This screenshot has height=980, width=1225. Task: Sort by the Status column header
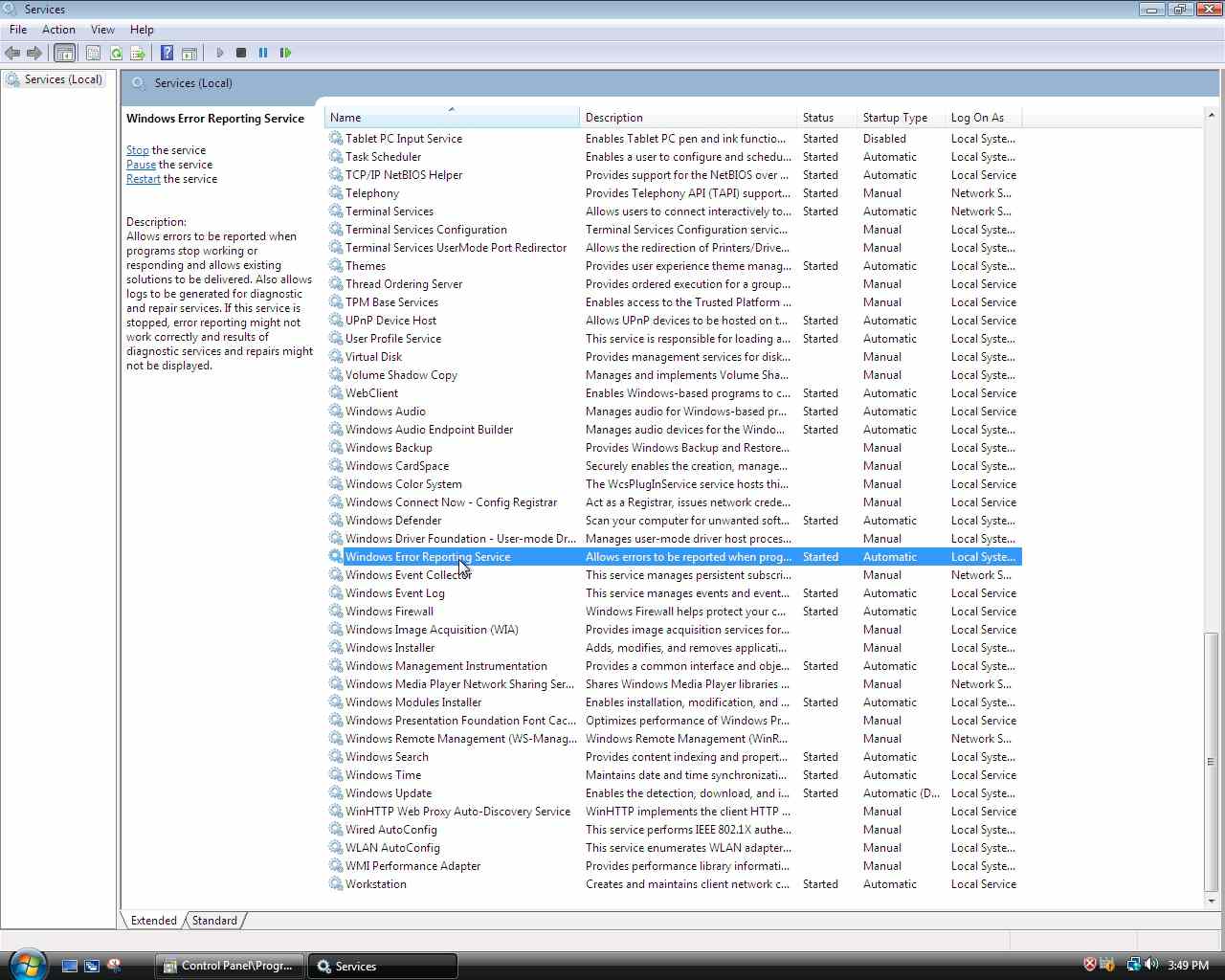click(826, 118)
